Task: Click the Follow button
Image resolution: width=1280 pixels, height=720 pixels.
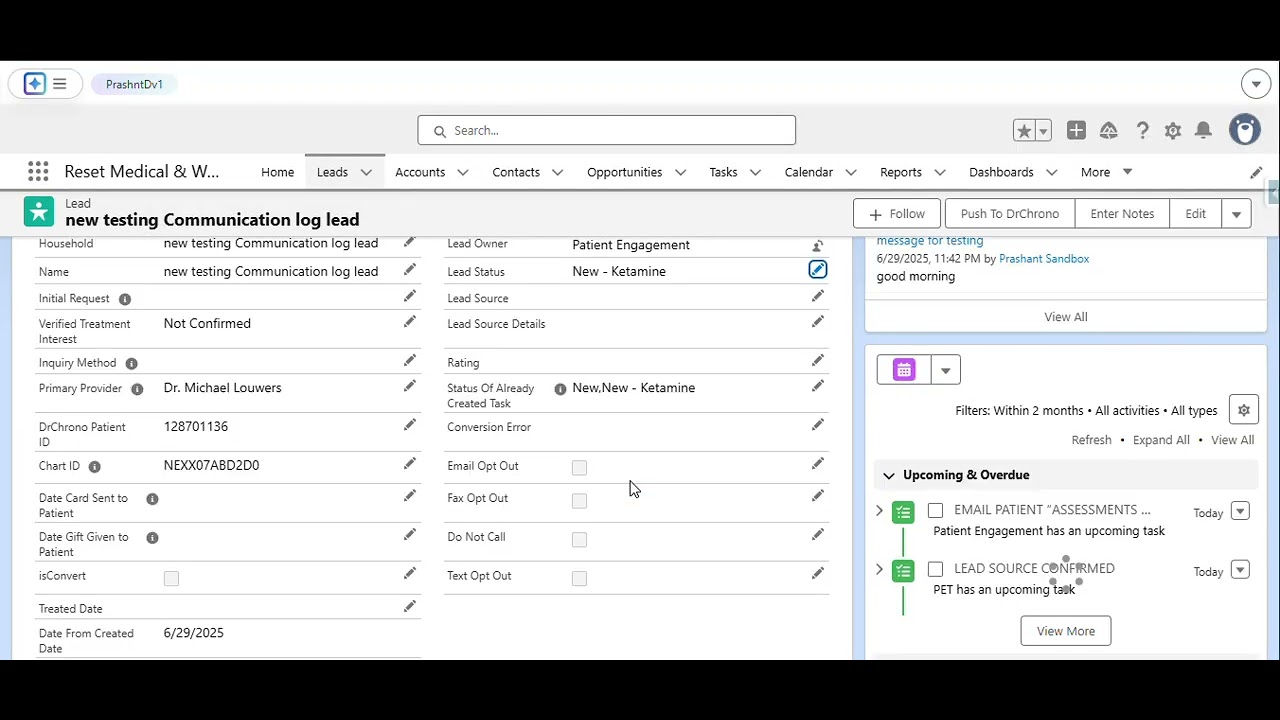Action: click(x=897, y=214)
